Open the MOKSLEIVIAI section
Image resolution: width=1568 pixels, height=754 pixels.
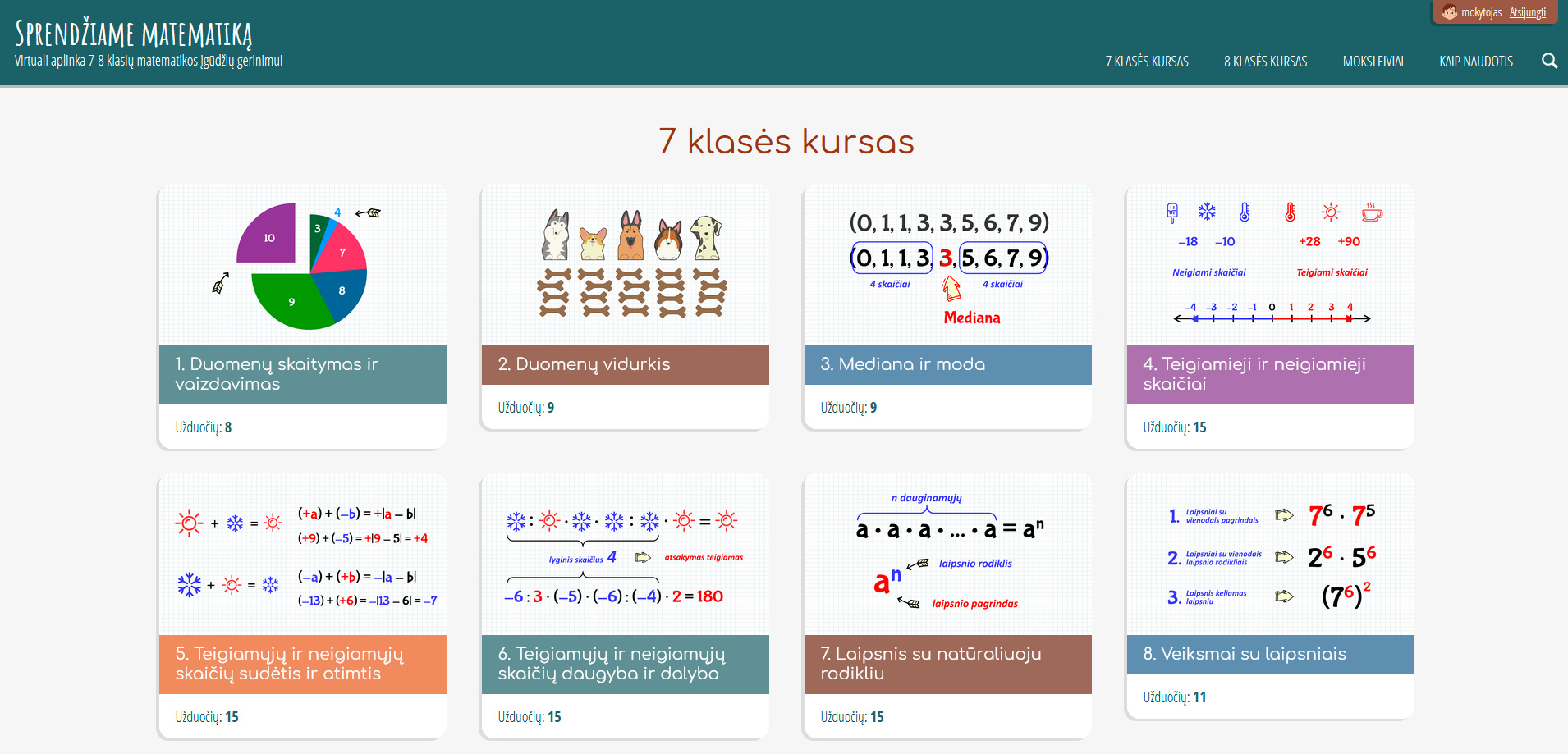(x=1373, y=61)
